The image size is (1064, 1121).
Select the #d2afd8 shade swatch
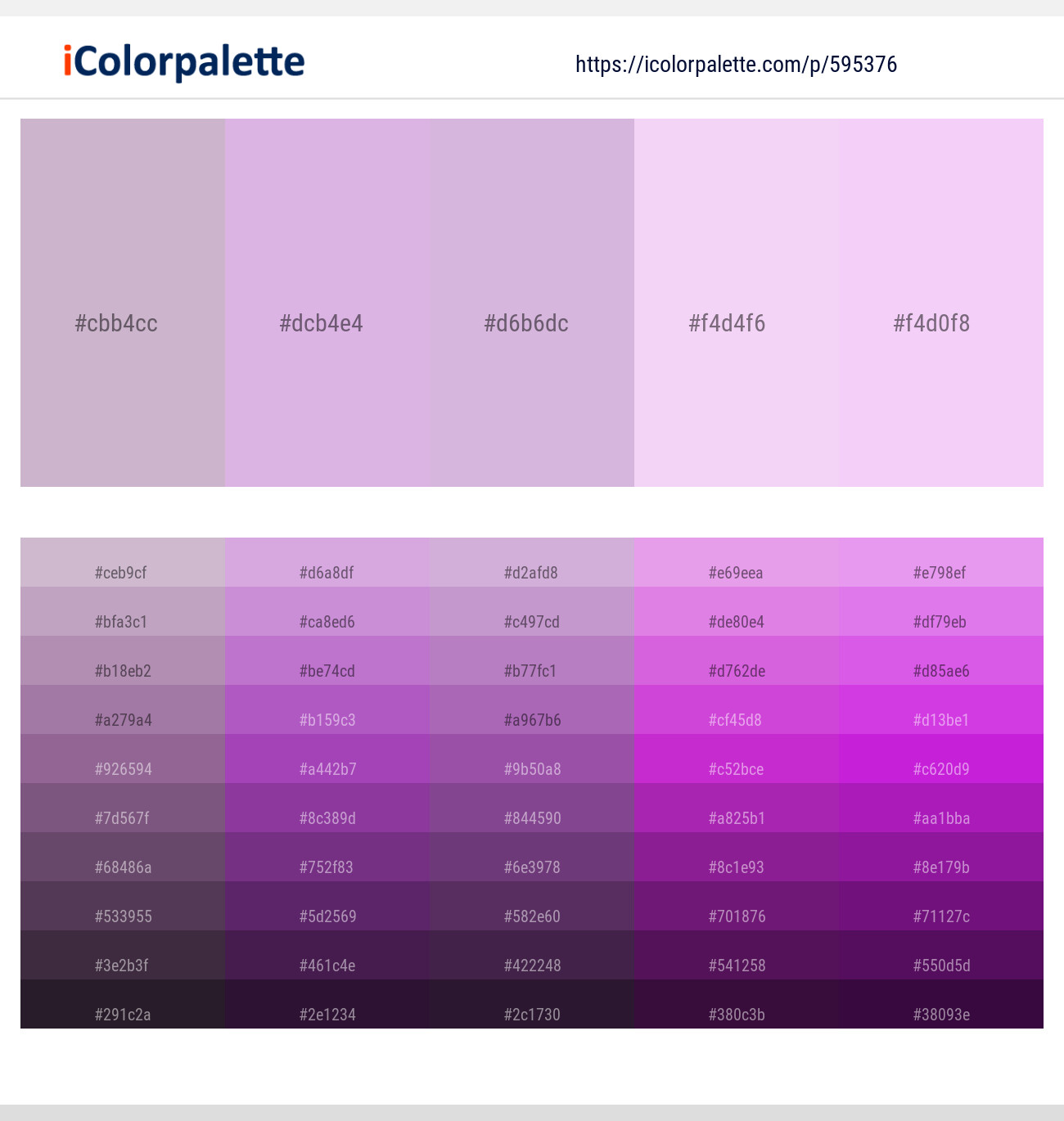[531, 573]
